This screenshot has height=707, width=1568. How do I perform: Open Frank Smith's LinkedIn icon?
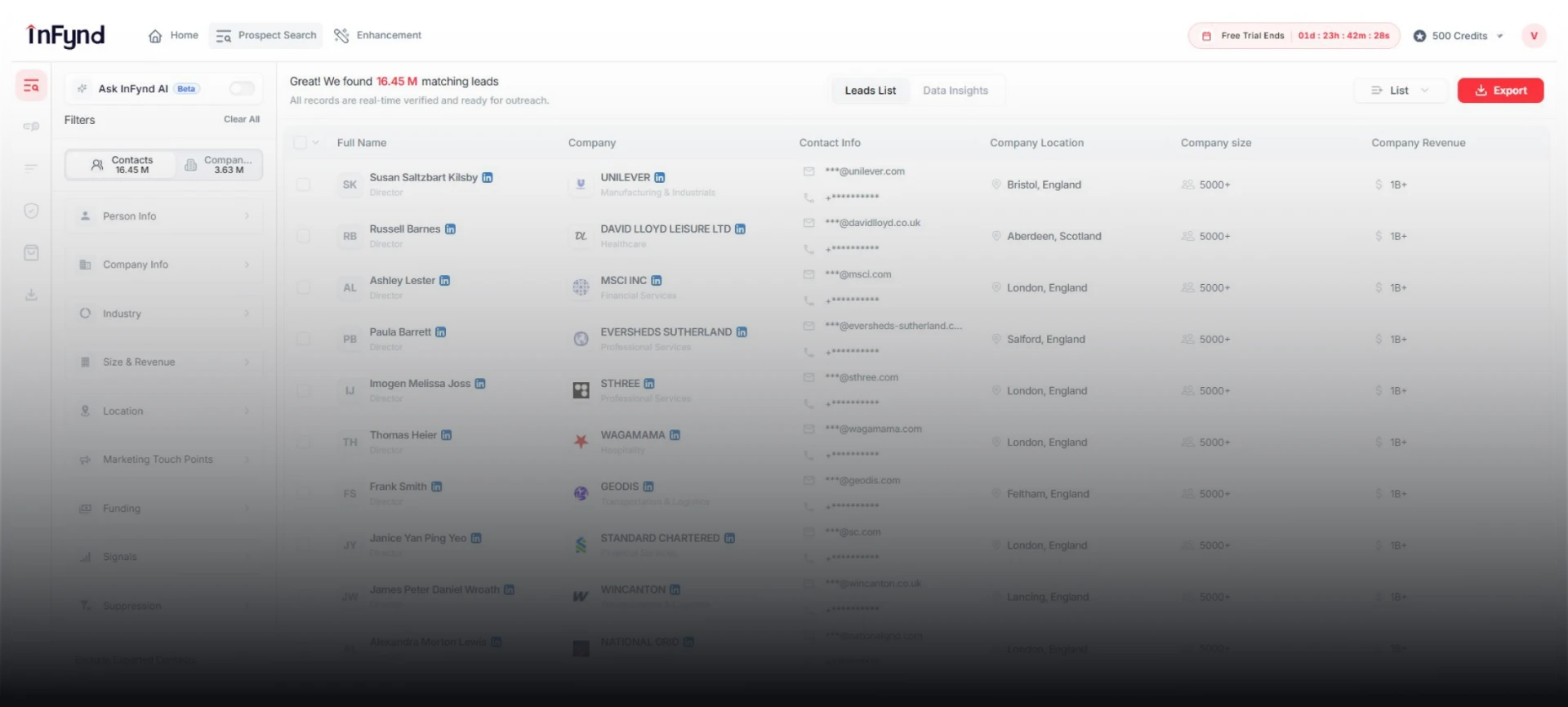[x=437, y=486]
